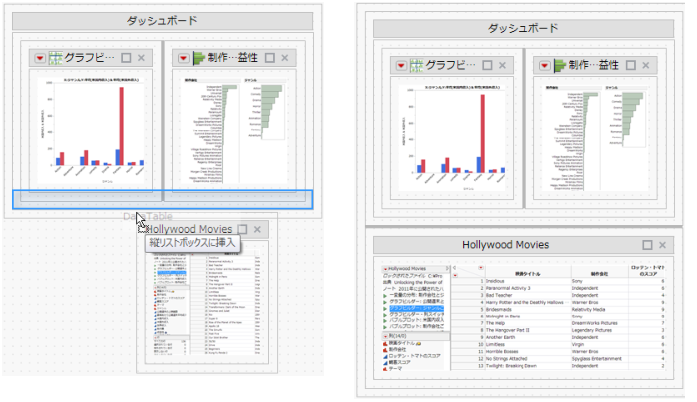Viewport: 697px width, 402px height.
Task: Select row number 10 for Limitless
Action: click(x=468, y=345)
